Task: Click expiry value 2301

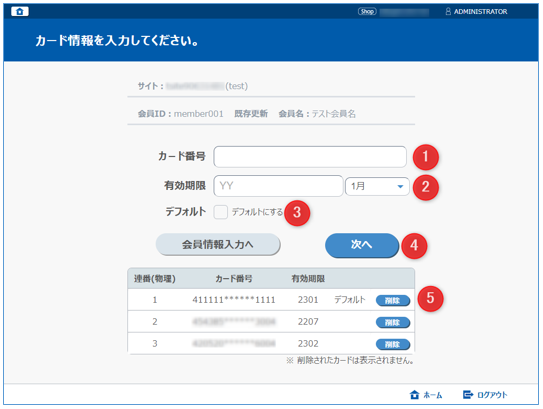Action: tap(308, 300)
